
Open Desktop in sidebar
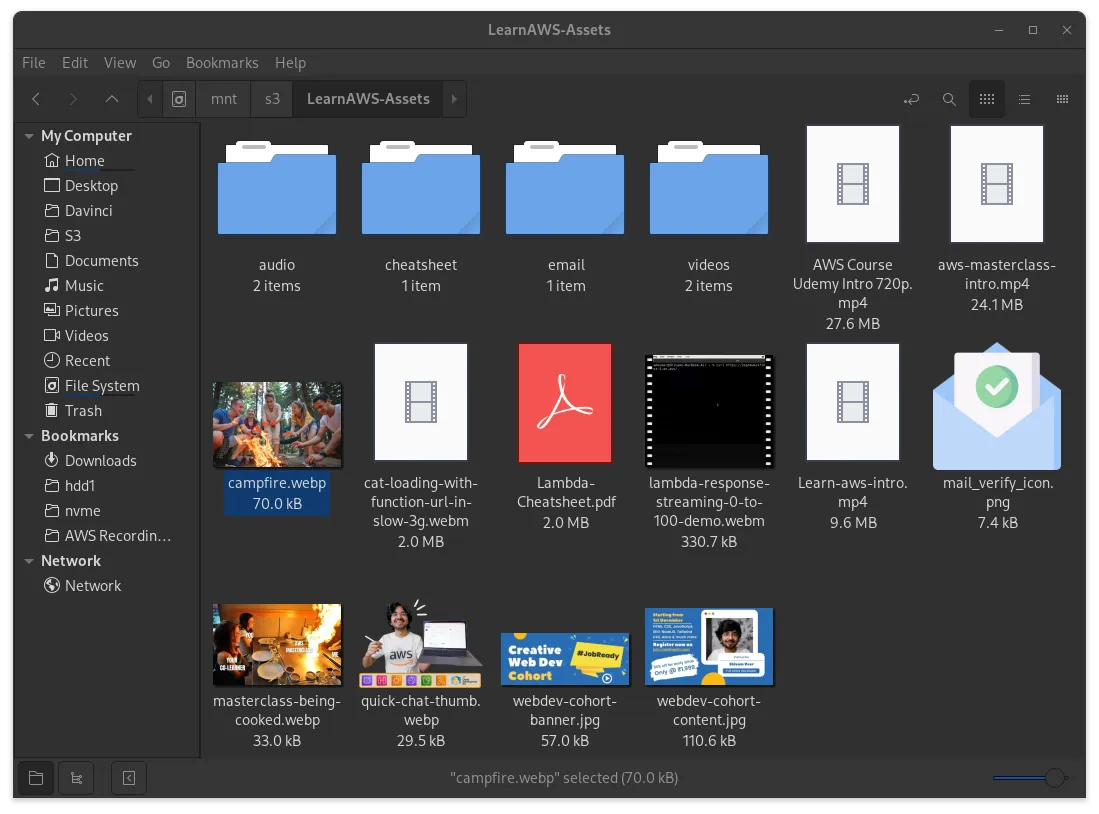pos(91,186)
